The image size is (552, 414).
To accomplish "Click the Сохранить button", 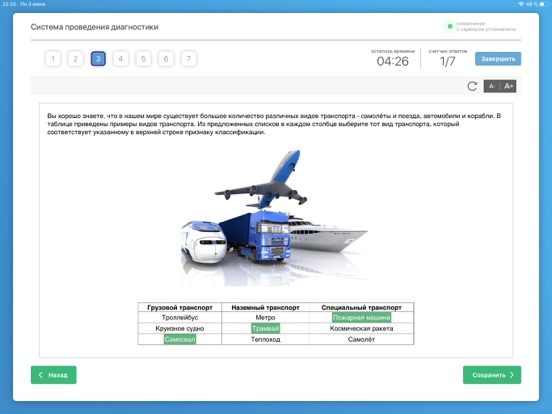I will pos(492,375).
